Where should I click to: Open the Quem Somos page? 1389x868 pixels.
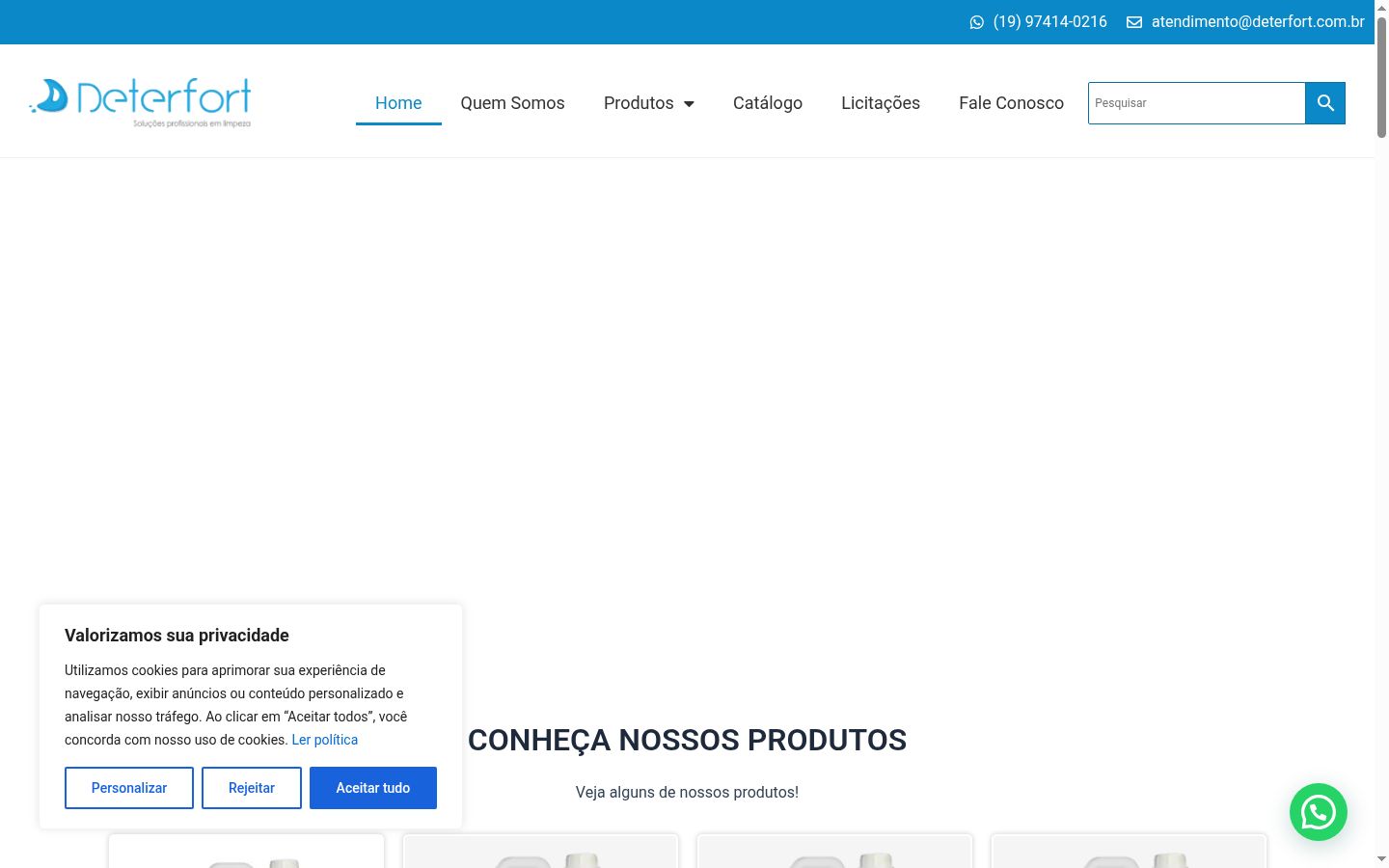coord(512,103)
